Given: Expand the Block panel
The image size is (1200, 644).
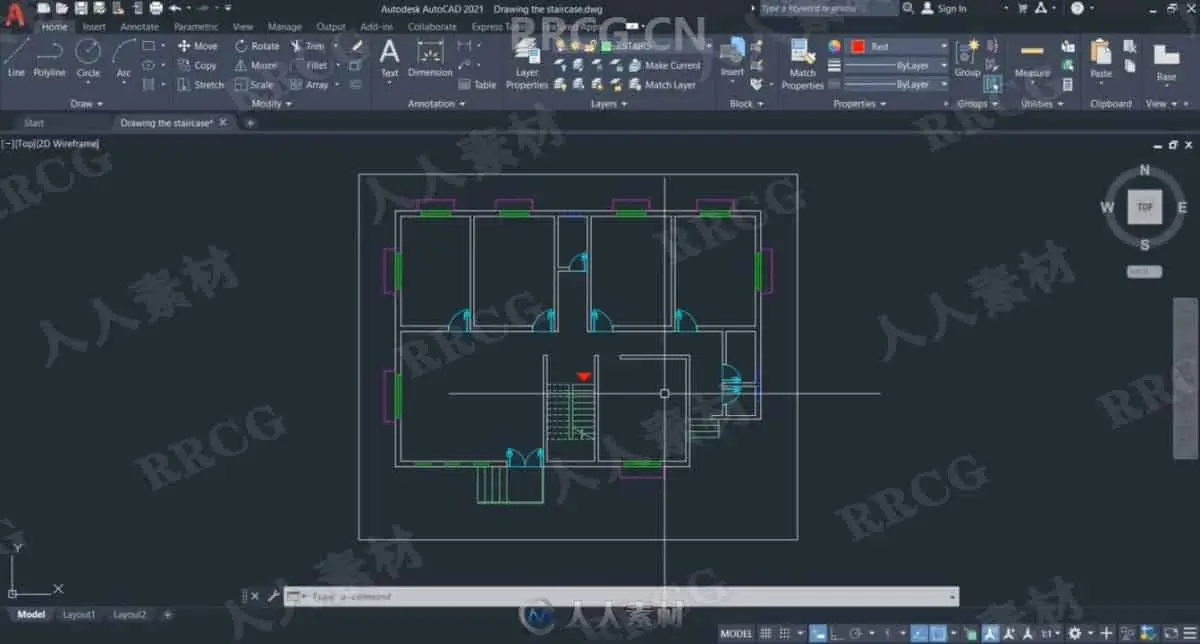Looking at the screenshot, I should (746, 103).
